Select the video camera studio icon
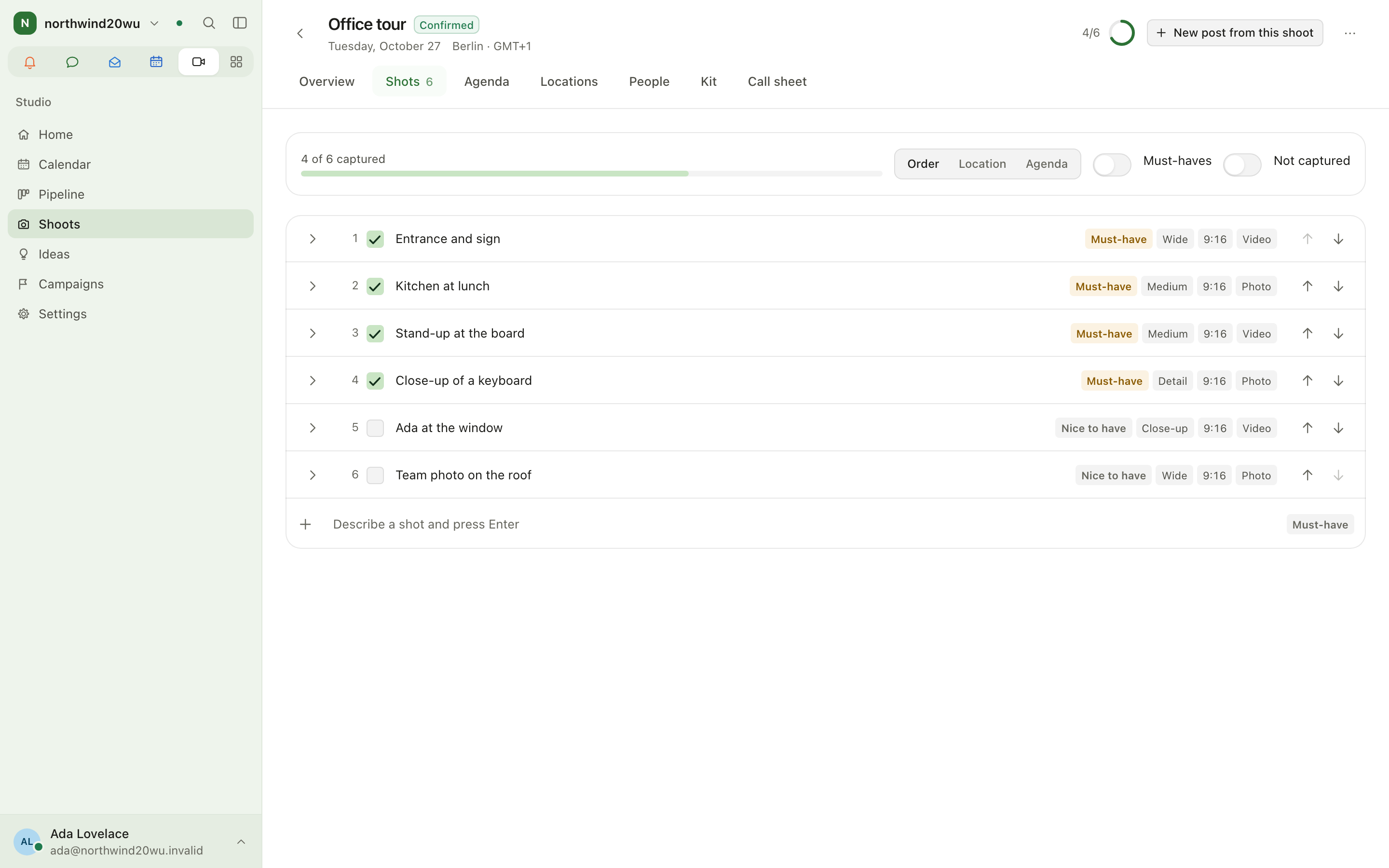 coord(199,62)
